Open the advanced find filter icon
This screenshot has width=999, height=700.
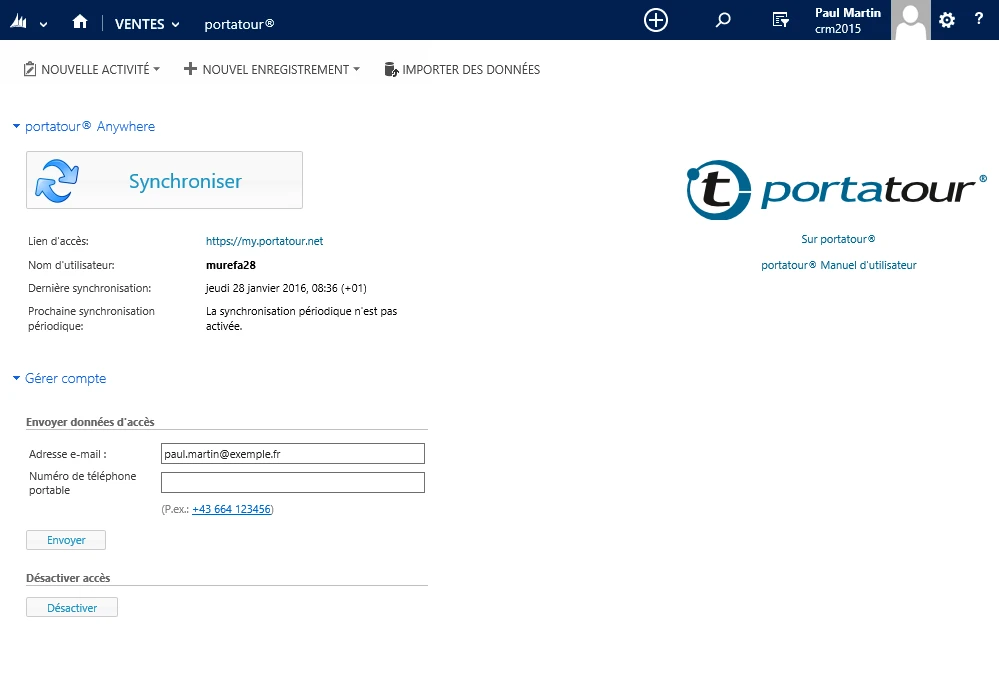coord(780,20)
